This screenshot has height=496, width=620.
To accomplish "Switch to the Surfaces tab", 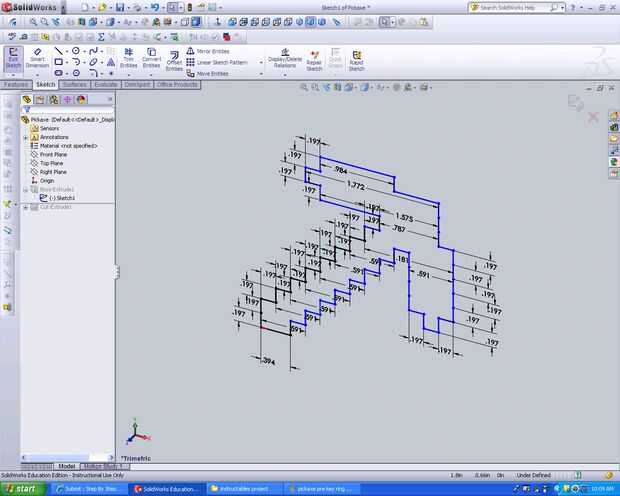I will pyautogui.click(x=75, y=85).
